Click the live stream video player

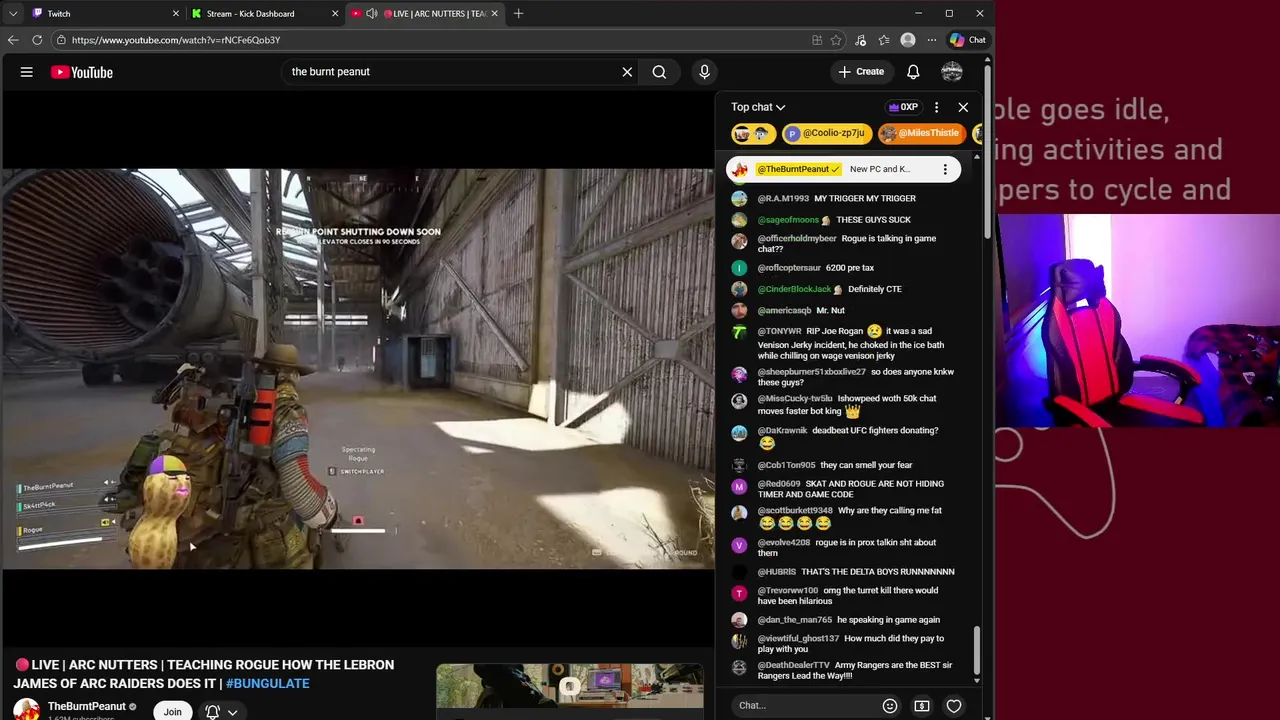click(x=358, y=368)
